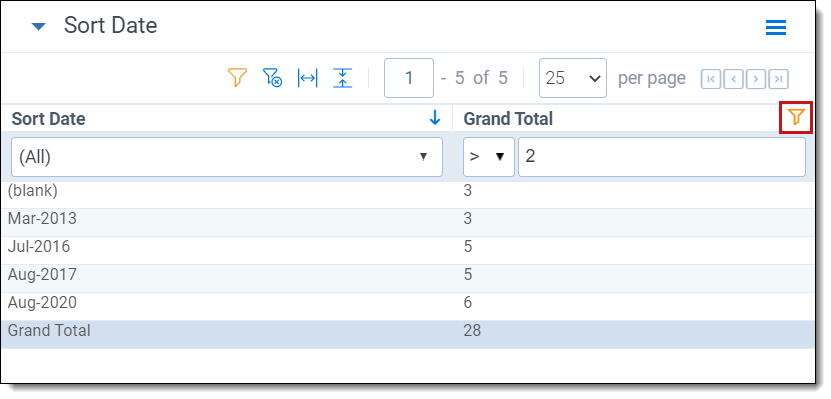Click the Grand Total column filter funnel icon
This screenshot has width=831, height=399.
(x=796, y=117)
